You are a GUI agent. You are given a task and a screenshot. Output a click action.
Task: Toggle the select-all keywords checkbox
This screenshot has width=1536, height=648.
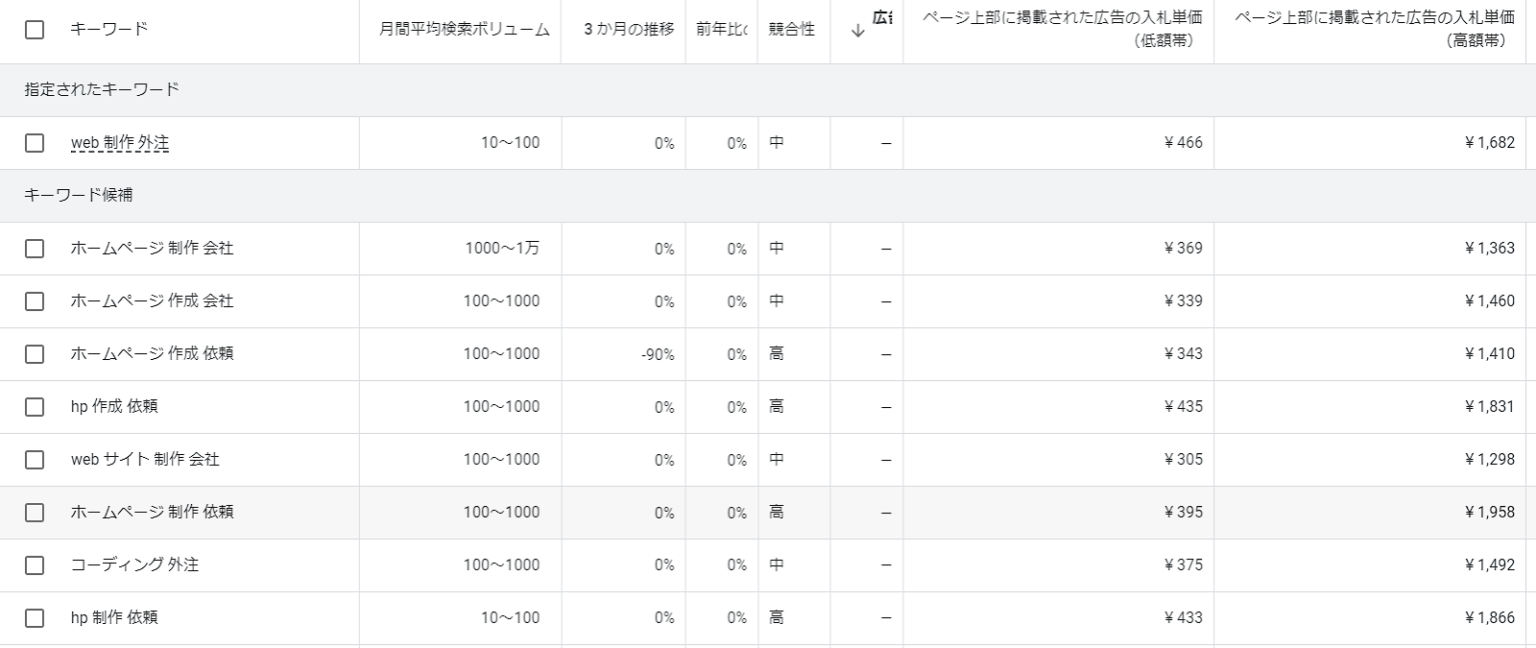(x=35, y=30)
